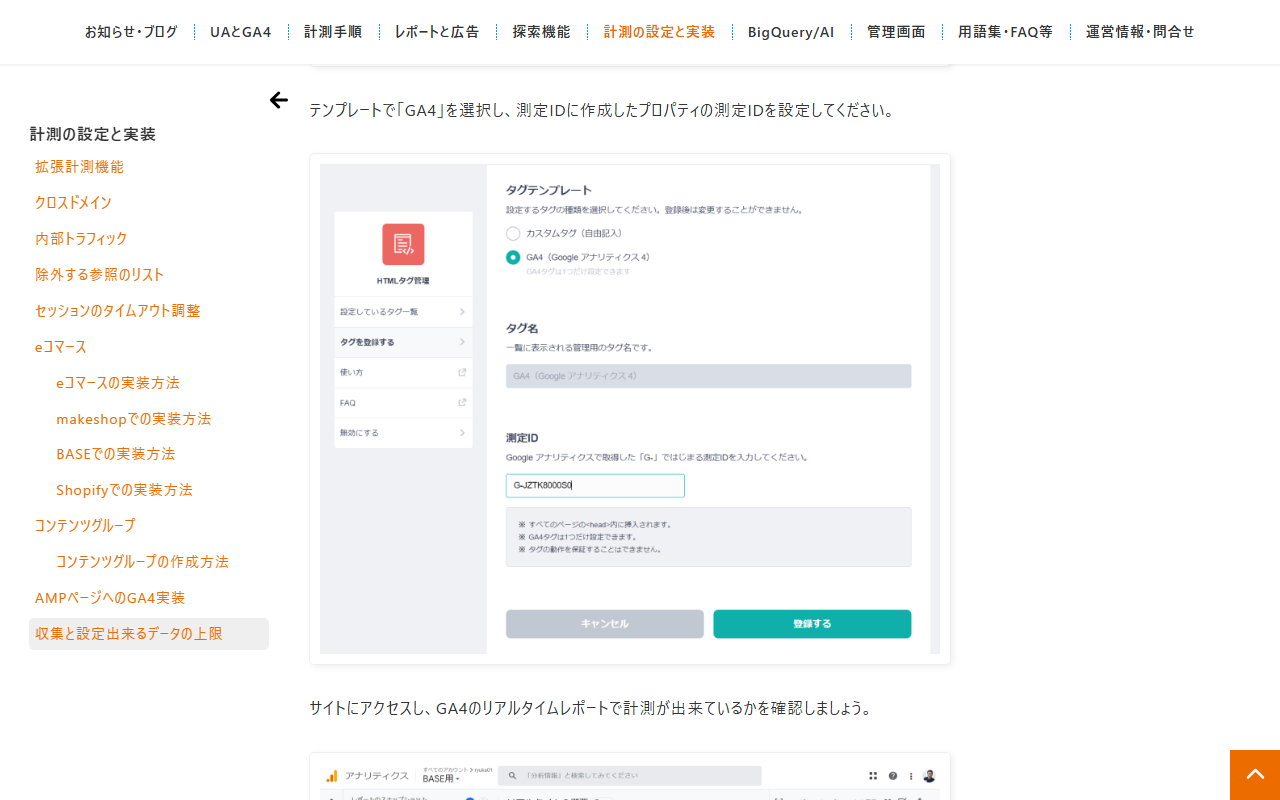Click FAQ external link row
Image resolution: width=1280 pixels, height=800 pixels.
click(x=403, y=403)
